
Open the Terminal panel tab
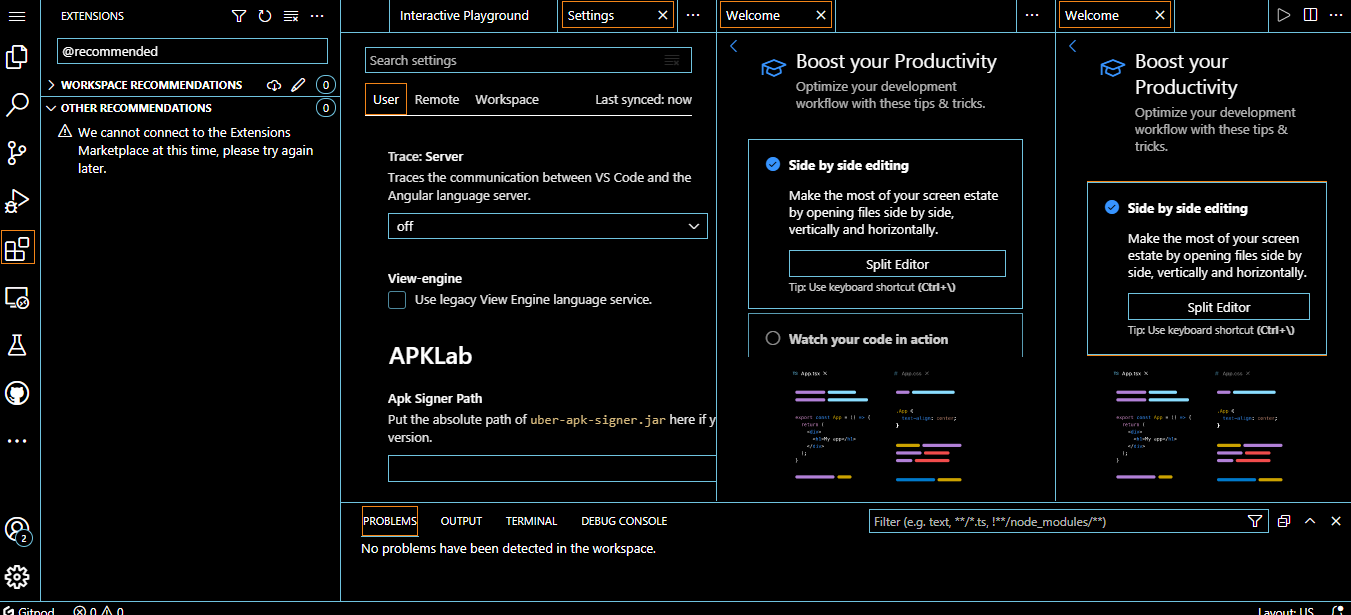click(531, 521)
